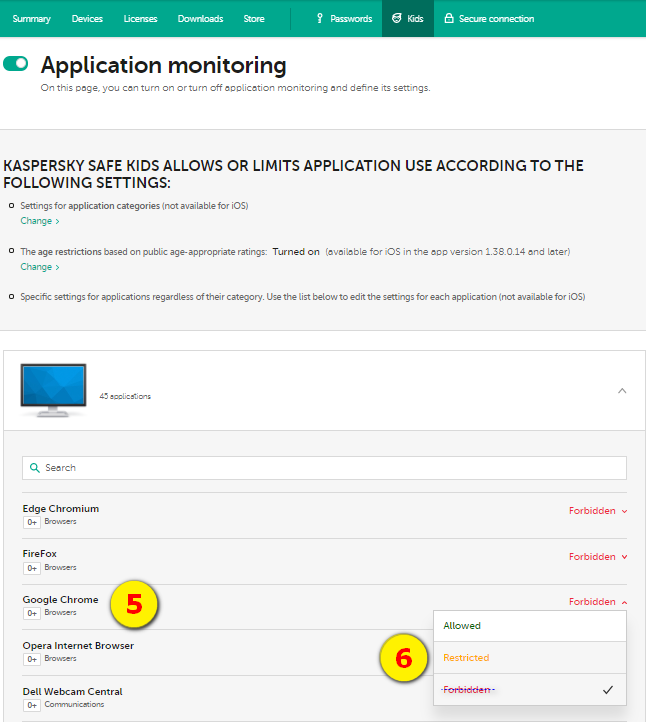The height and width of the screenshot is (722, 646).
Task: Change the age restrictions setting
Action: 40,267
